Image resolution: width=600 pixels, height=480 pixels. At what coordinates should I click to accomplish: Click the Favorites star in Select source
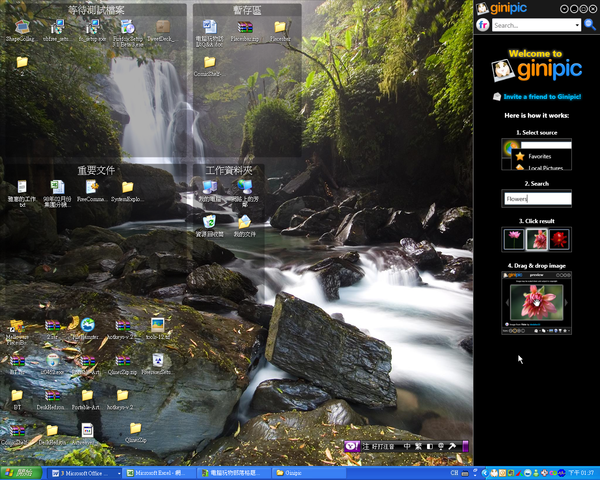click(x=520, y=156)
